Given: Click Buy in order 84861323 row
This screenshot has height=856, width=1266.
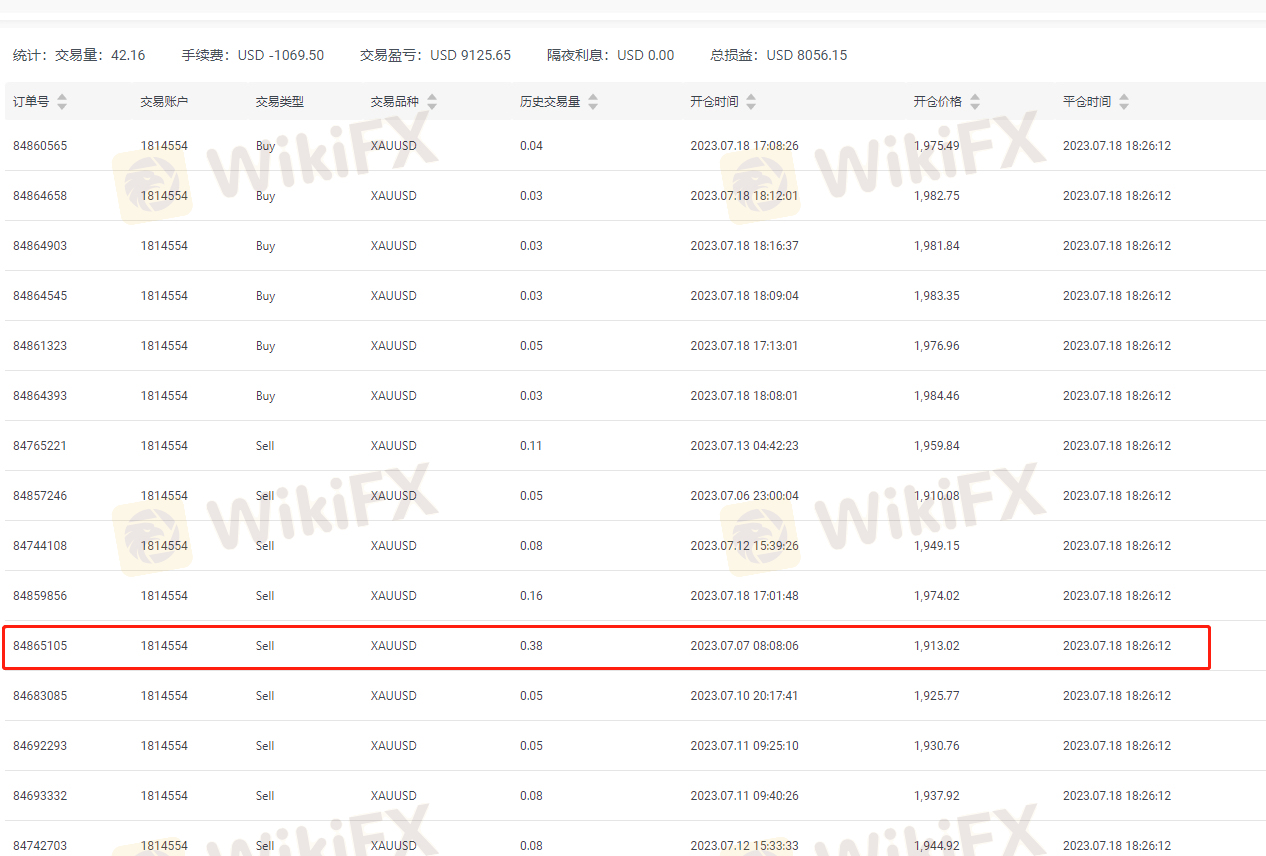Looking at the screenshot, I should tap(265, 346).
